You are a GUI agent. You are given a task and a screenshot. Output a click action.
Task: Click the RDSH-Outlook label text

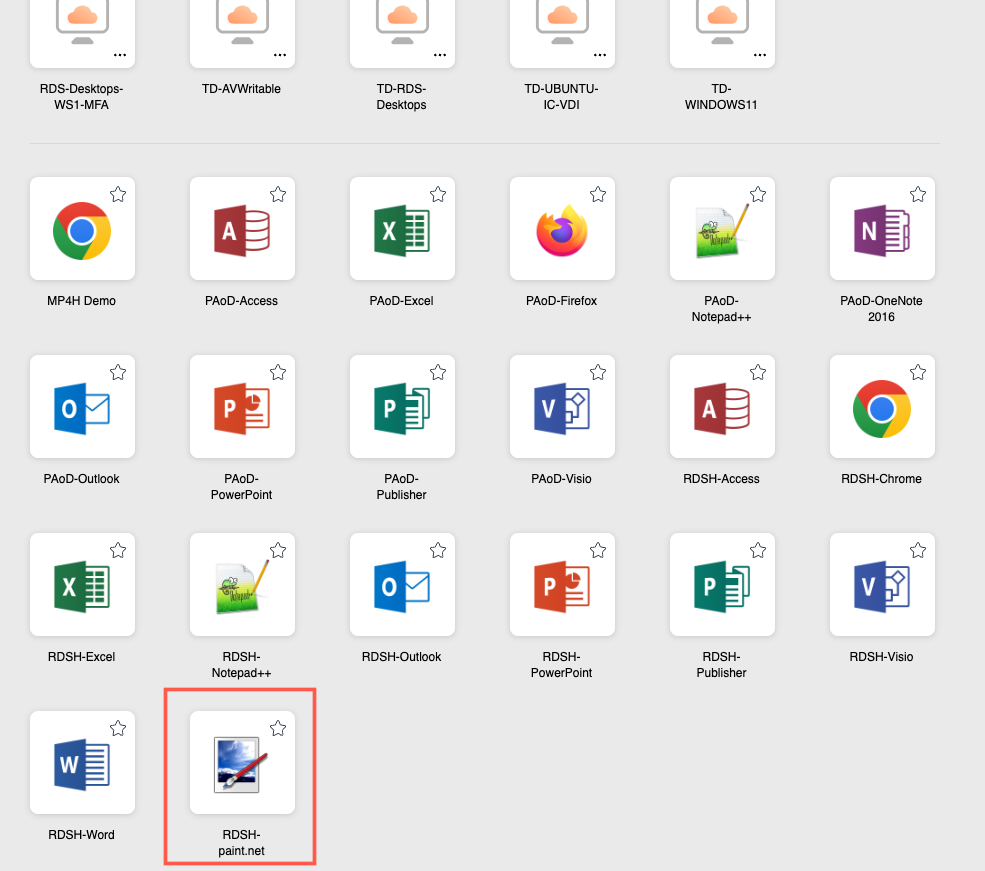pyautogui.click(x=402, y=657)
